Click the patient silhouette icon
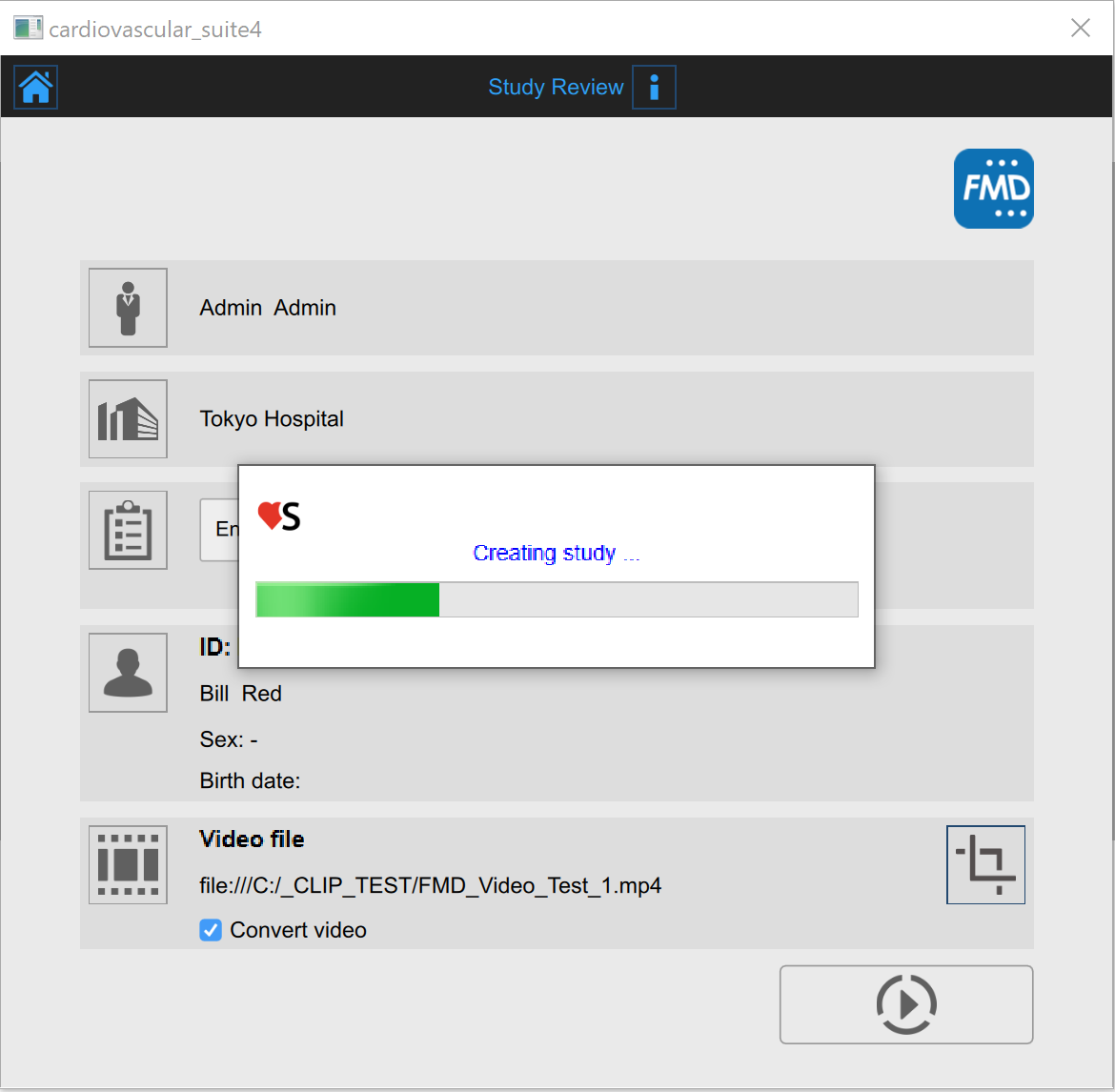The image size is (1115, 1092). coord(128,673)
